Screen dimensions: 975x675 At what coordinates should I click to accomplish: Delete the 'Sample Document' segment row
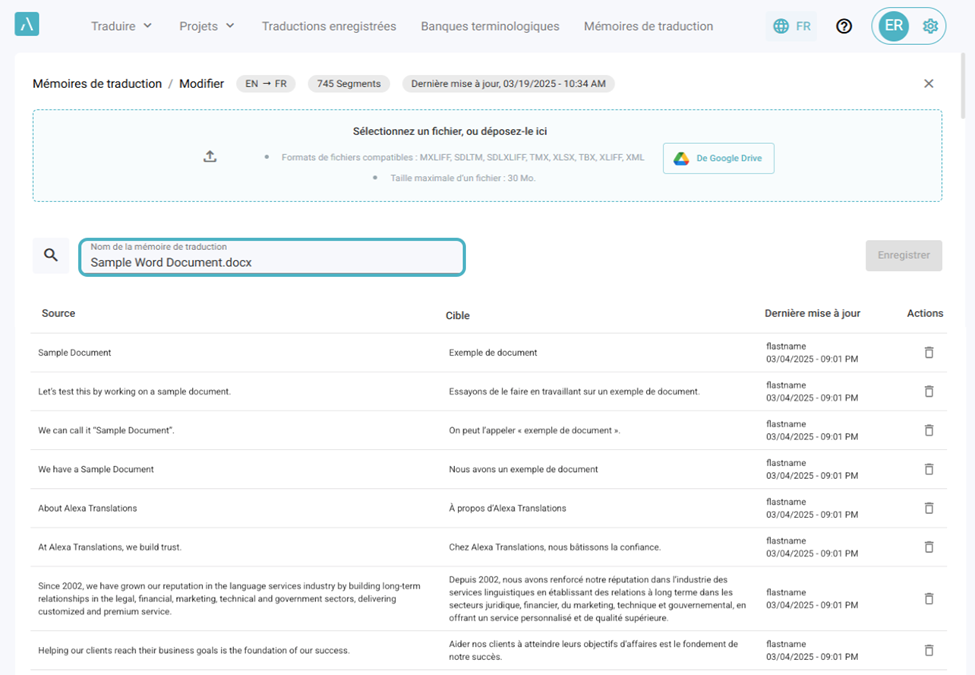click(x=929, y=352)
